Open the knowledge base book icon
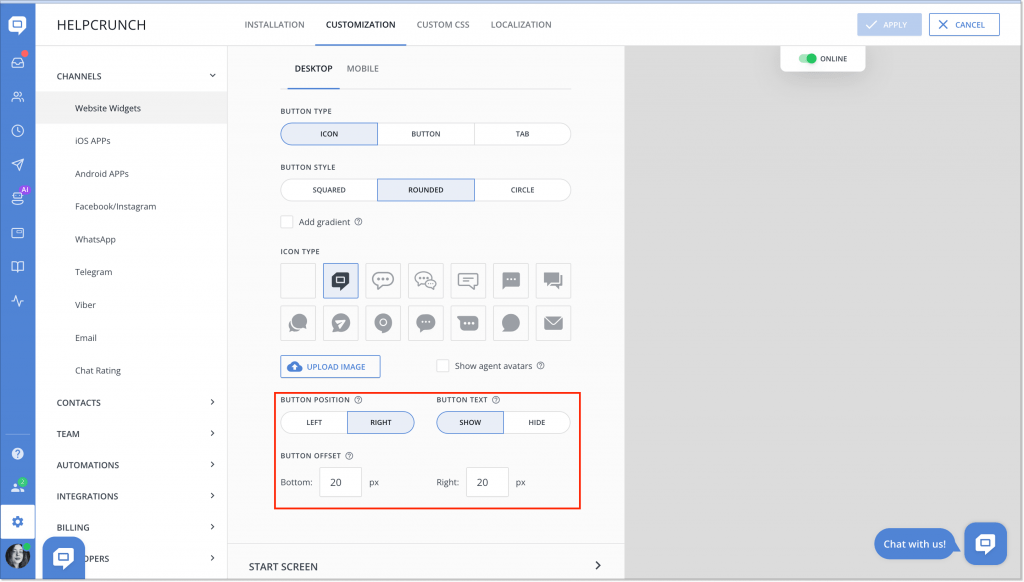 (x=18, y=267)
